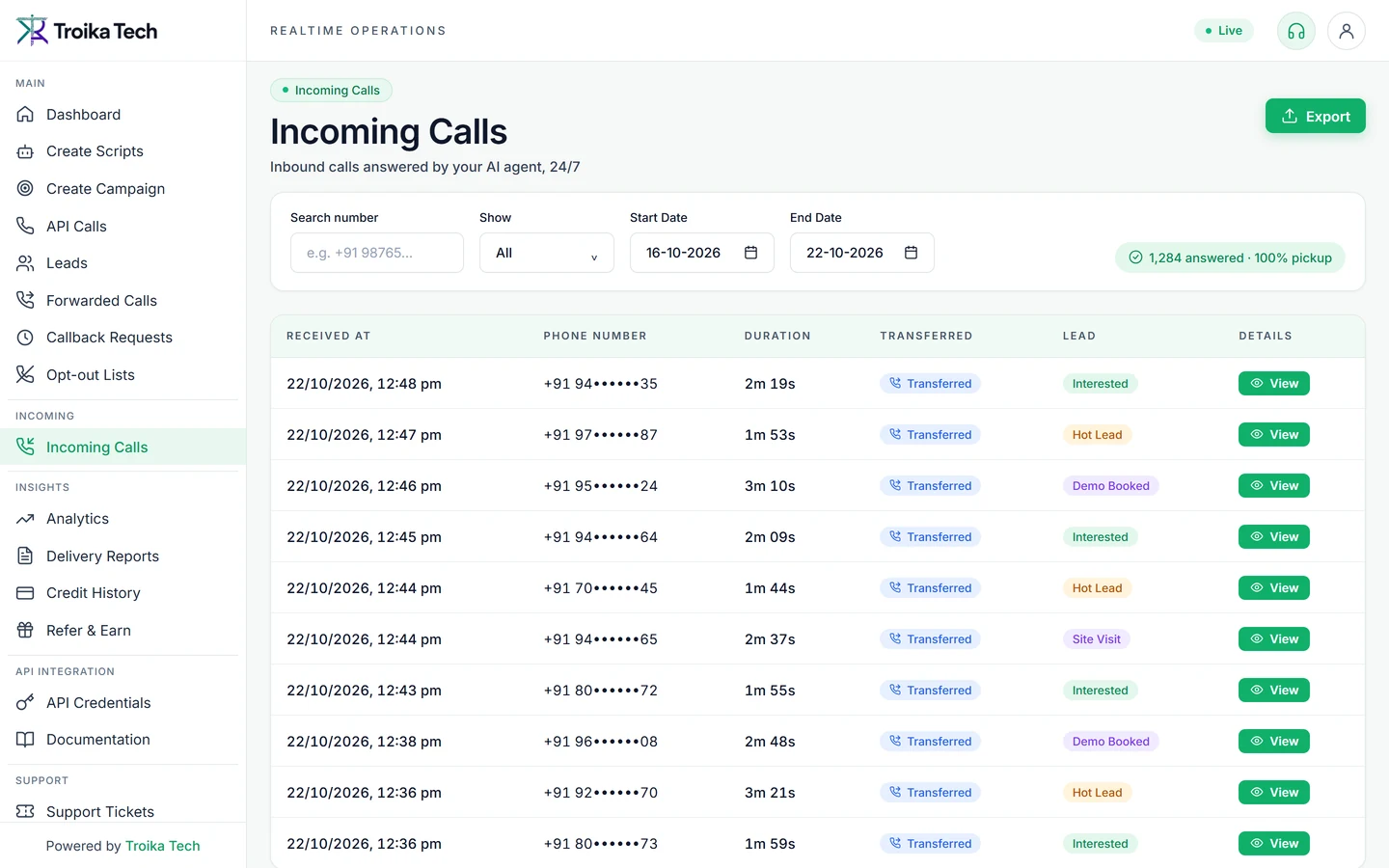Click phone number +91 96••••••08
The width and height of the screenshot is (1389, 868).
(x=601, y=741)
